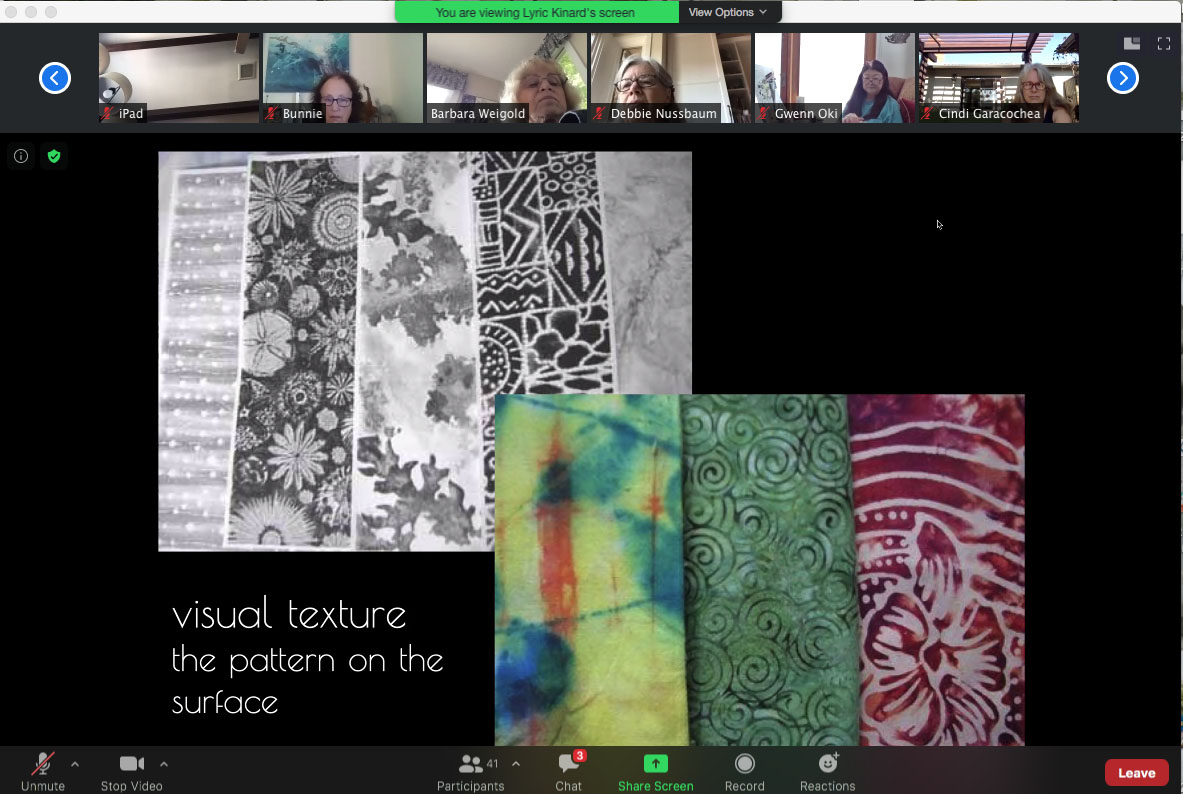Start recording with Record button
The image size is (1183, 794).
[x=744, y=771]
